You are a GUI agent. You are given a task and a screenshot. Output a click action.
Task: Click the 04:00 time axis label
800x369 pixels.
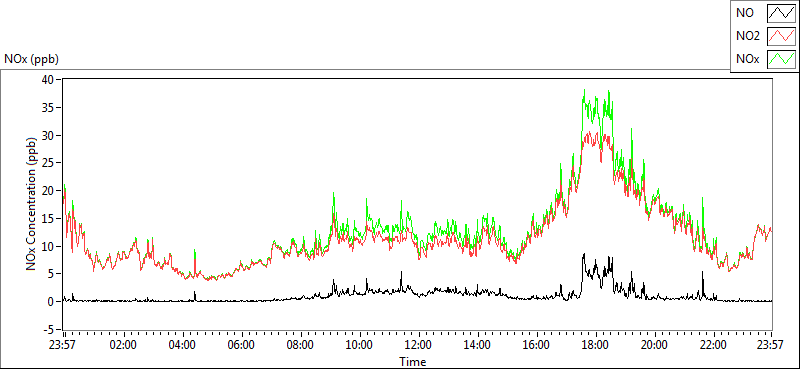(182, 345)
